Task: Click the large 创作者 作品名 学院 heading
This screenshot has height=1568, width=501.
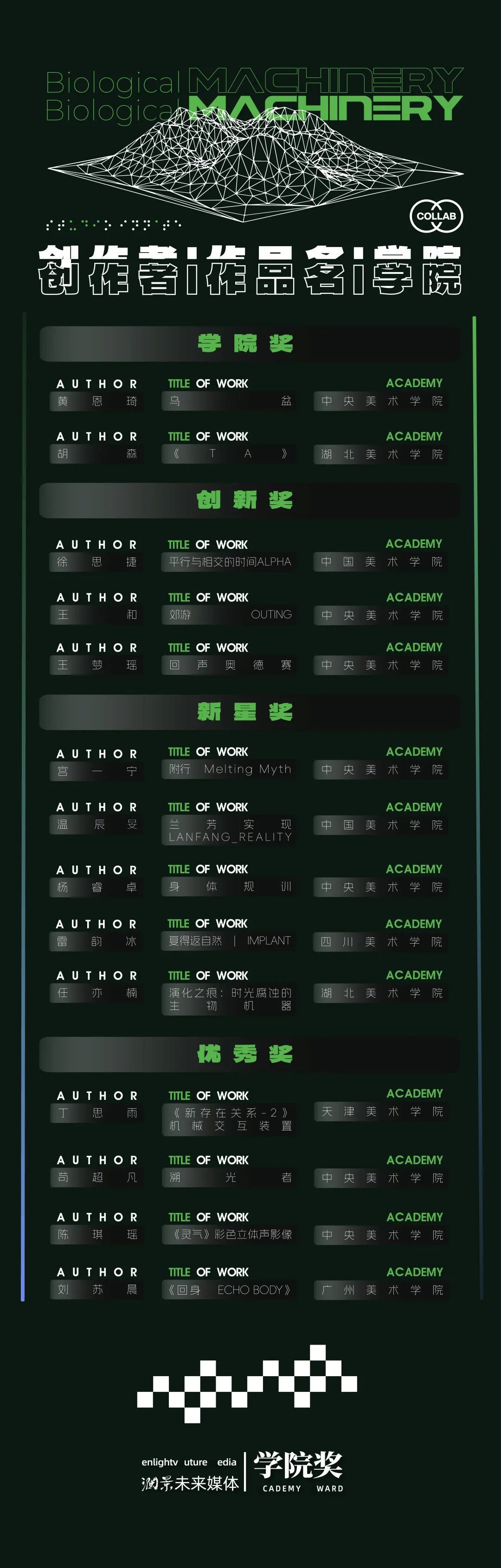Action: 250,271
